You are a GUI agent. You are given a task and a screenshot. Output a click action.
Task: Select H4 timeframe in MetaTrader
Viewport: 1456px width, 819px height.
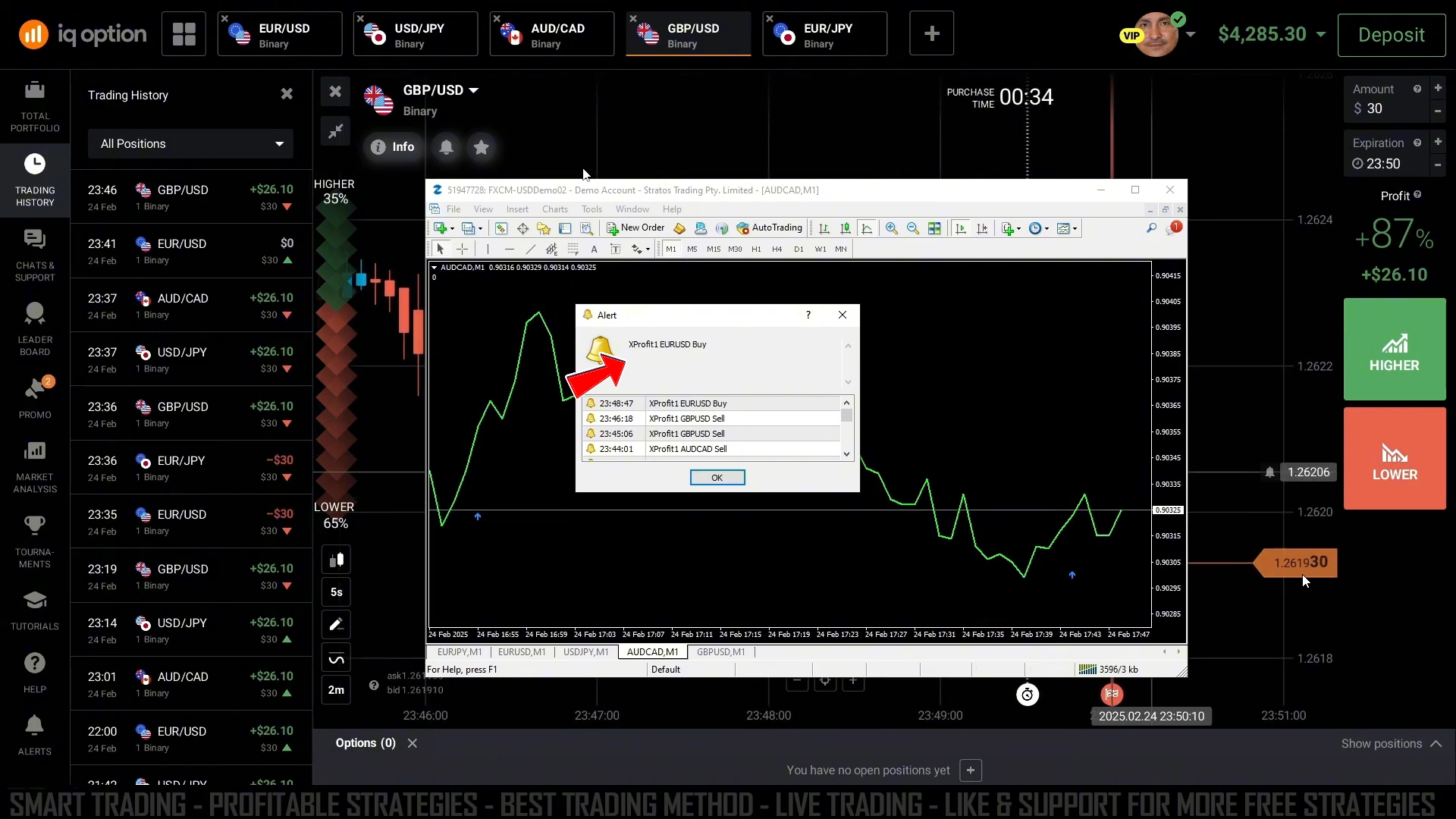click(x=777, y=249)
